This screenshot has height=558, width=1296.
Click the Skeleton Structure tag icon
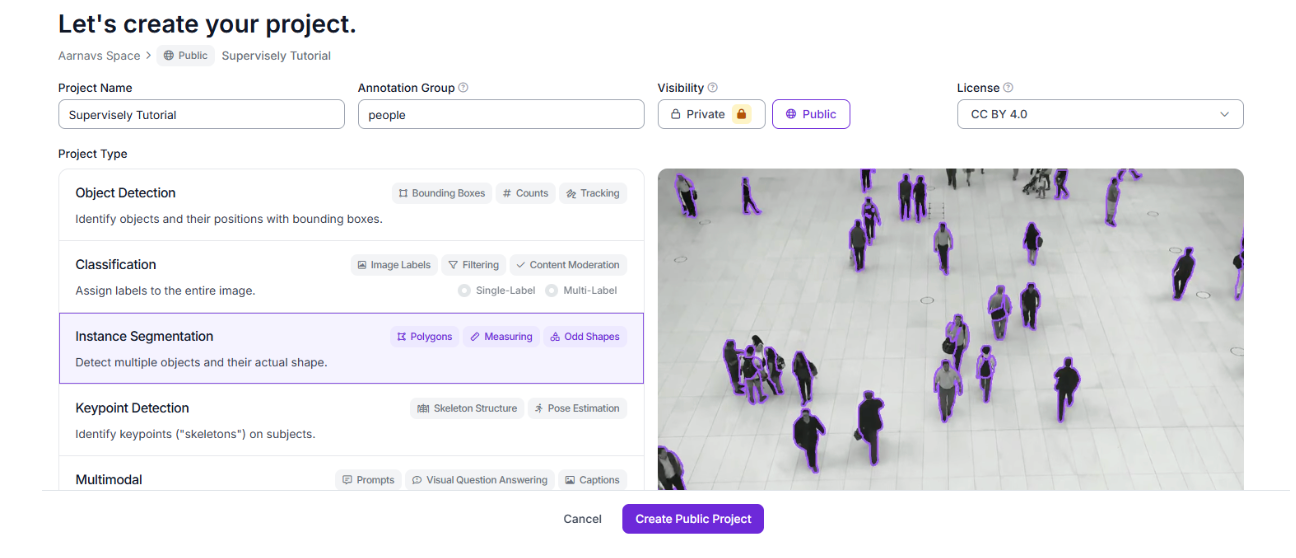pyautogui.click(x=423, y=409)
